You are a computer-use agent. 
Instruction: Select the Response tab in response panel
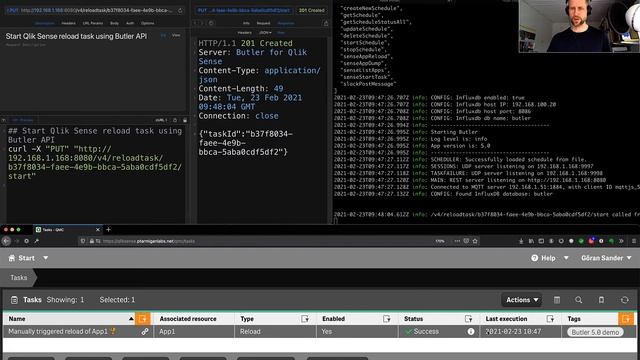(x=286, y=23)
